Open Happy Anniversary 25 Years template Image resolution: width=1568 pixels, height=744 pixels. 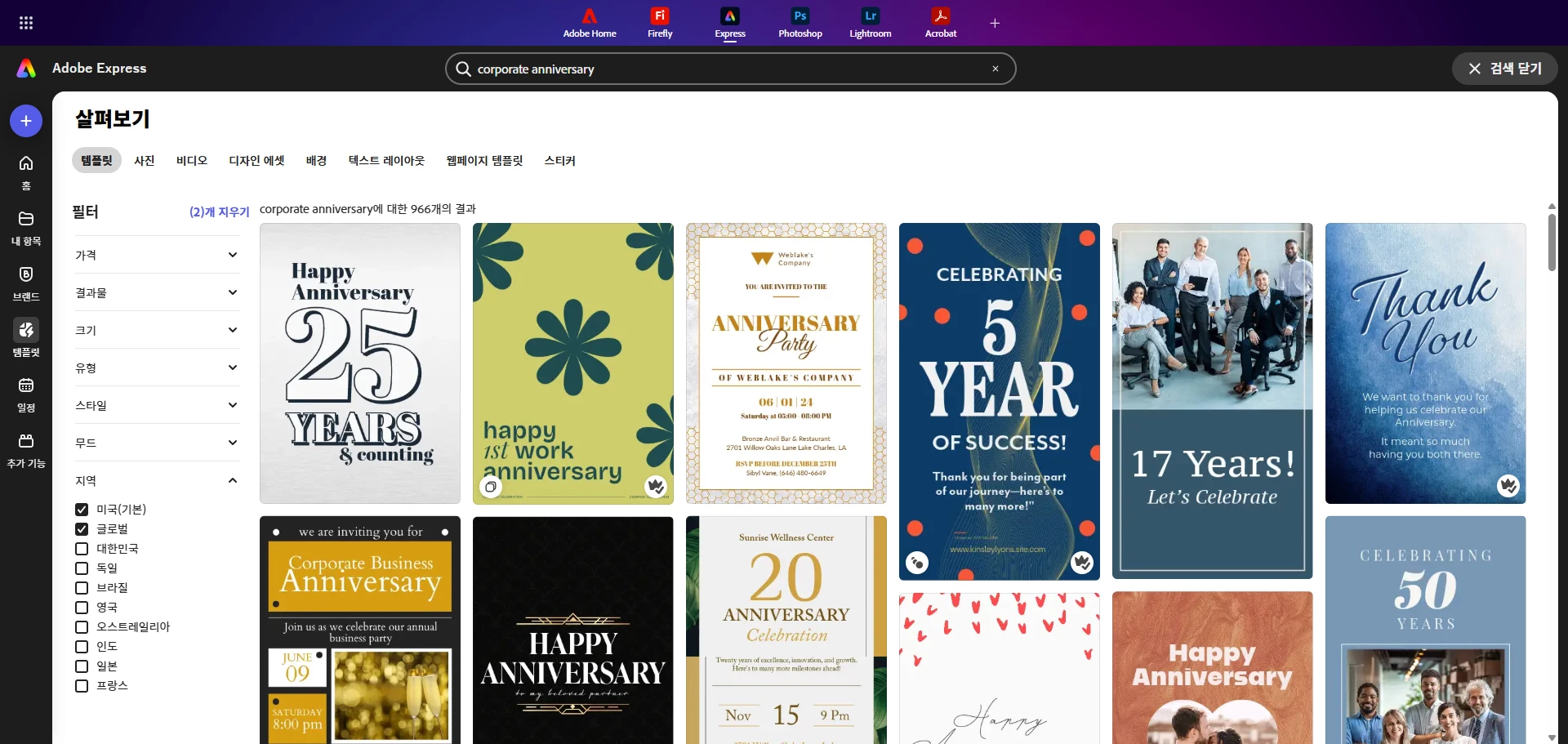[x=360, y=363]
